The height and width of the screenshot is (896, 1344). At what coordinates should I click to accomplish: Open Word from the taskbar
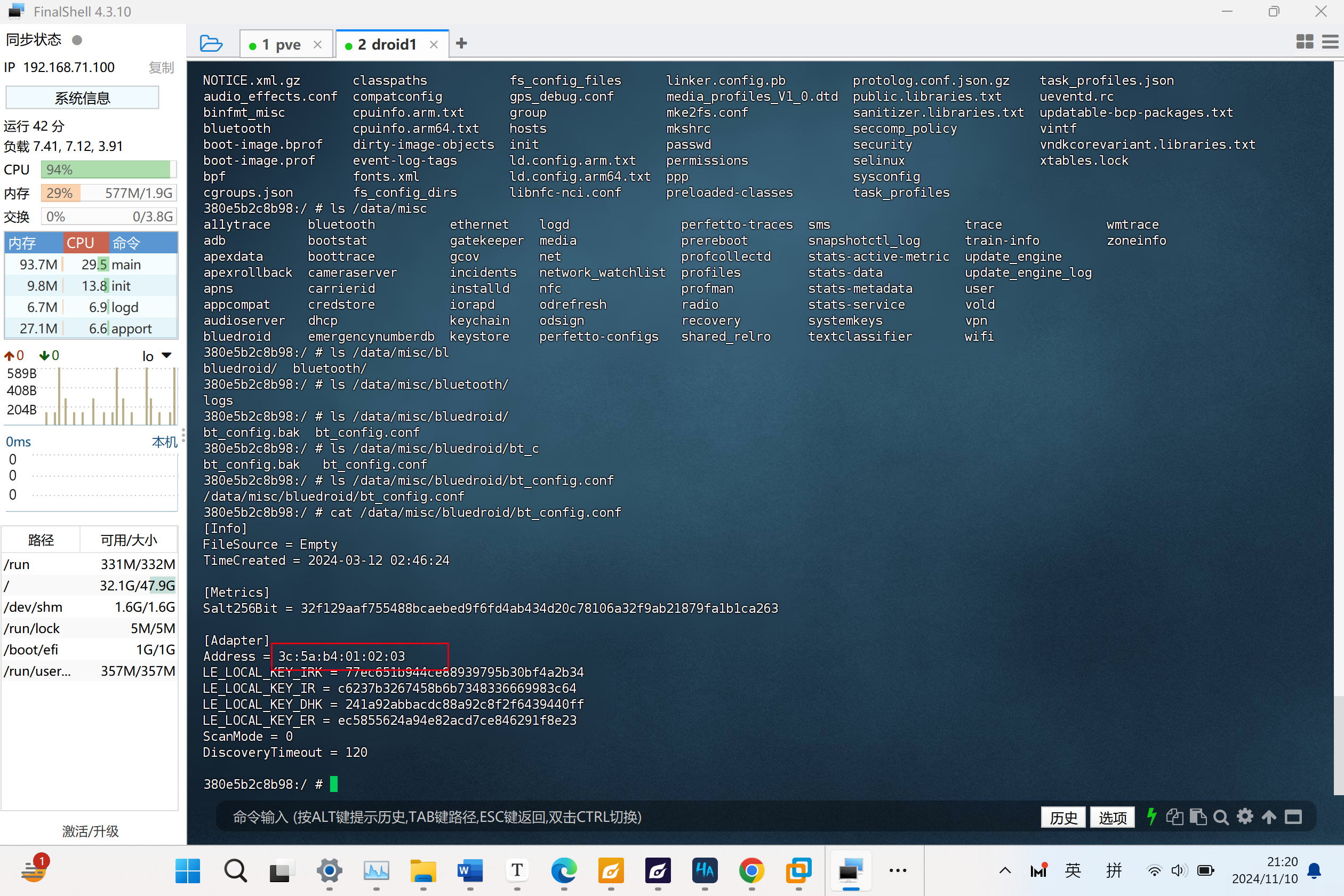pyautogui.click(x=470, y=870)
